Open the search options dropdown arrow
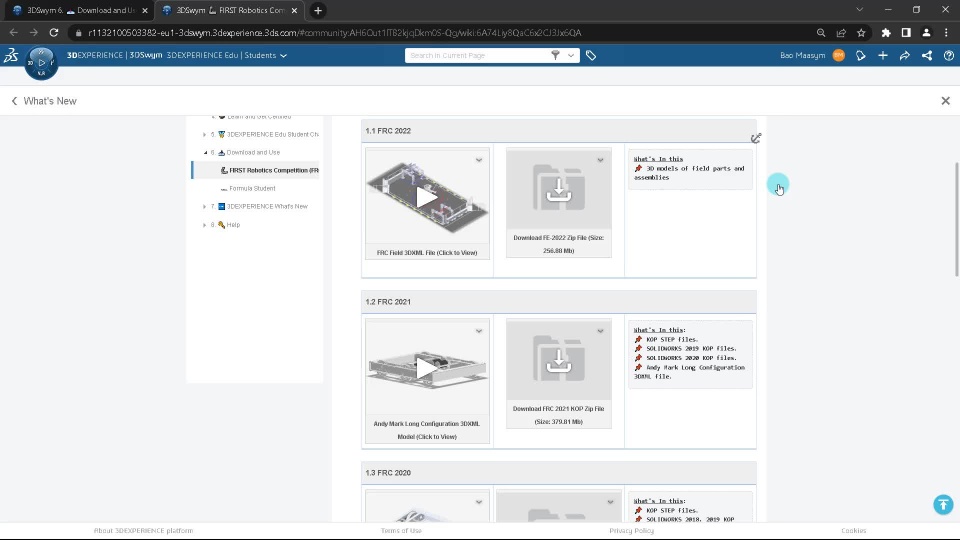The image size is (960, 540). pyautogui.click(x=571, y=55)
